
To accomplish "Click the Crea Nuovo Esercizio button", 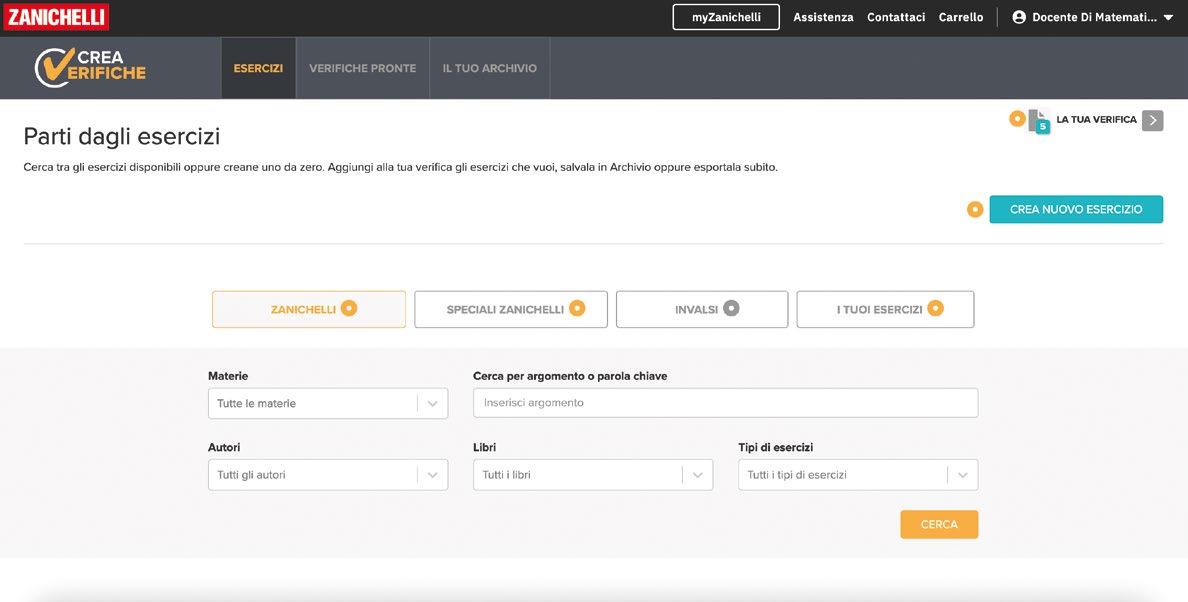I will pyautogui.click(x=1076, y=210).
